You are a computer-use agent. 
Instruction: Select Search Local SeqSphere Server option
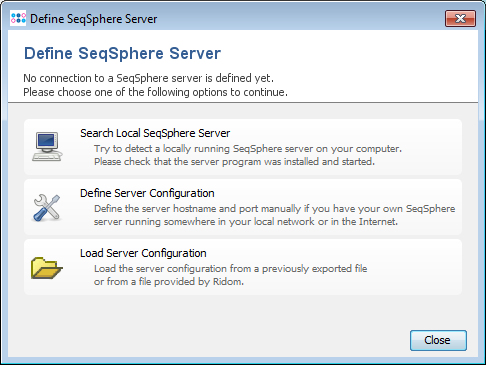pos(243,147)
